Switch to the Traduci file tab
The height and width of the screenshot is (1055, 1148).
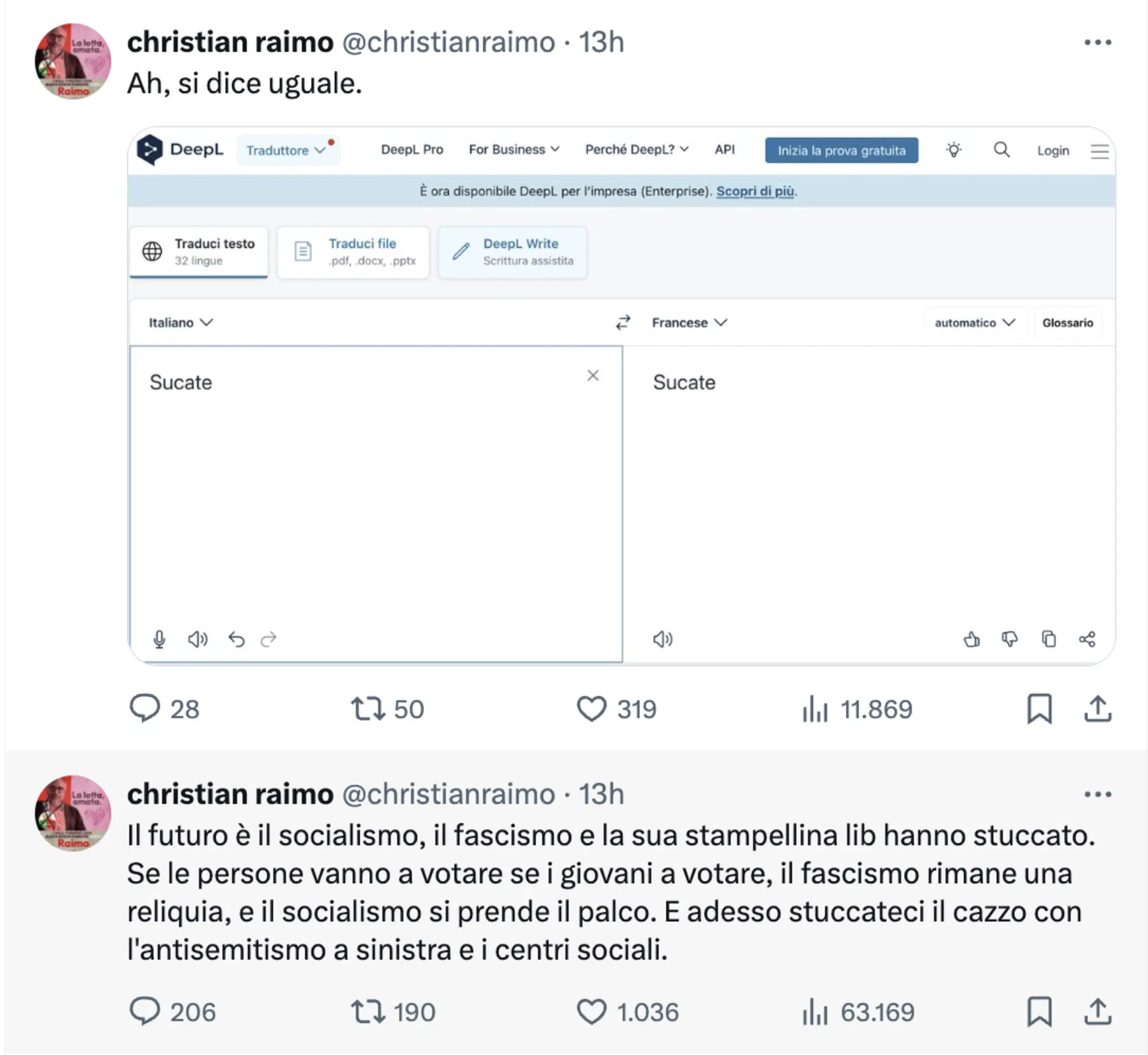[352, 252]
